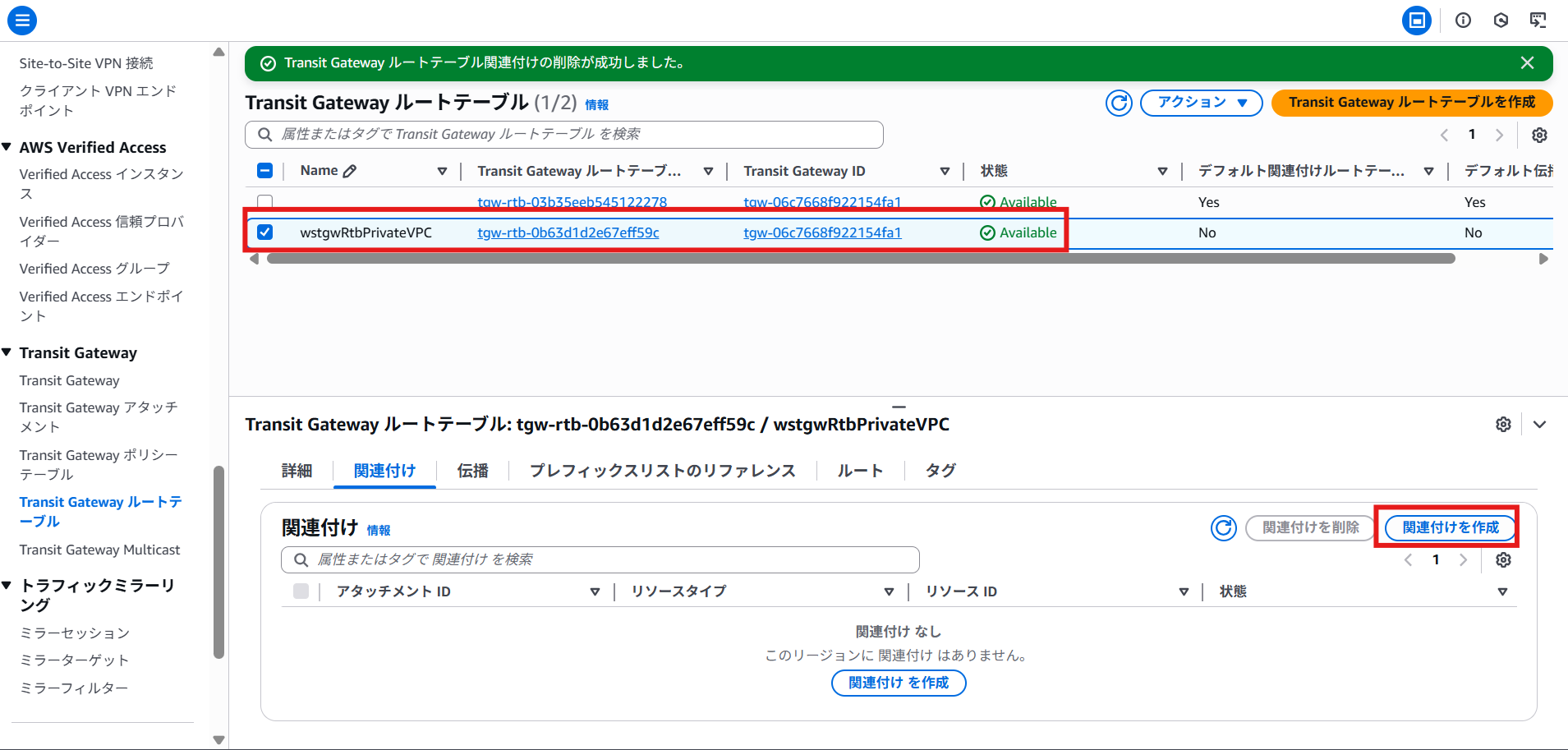This screenshot has height=750, width=1568.
Task: Go to next page of route tables
Action: tap(1499, 135)
